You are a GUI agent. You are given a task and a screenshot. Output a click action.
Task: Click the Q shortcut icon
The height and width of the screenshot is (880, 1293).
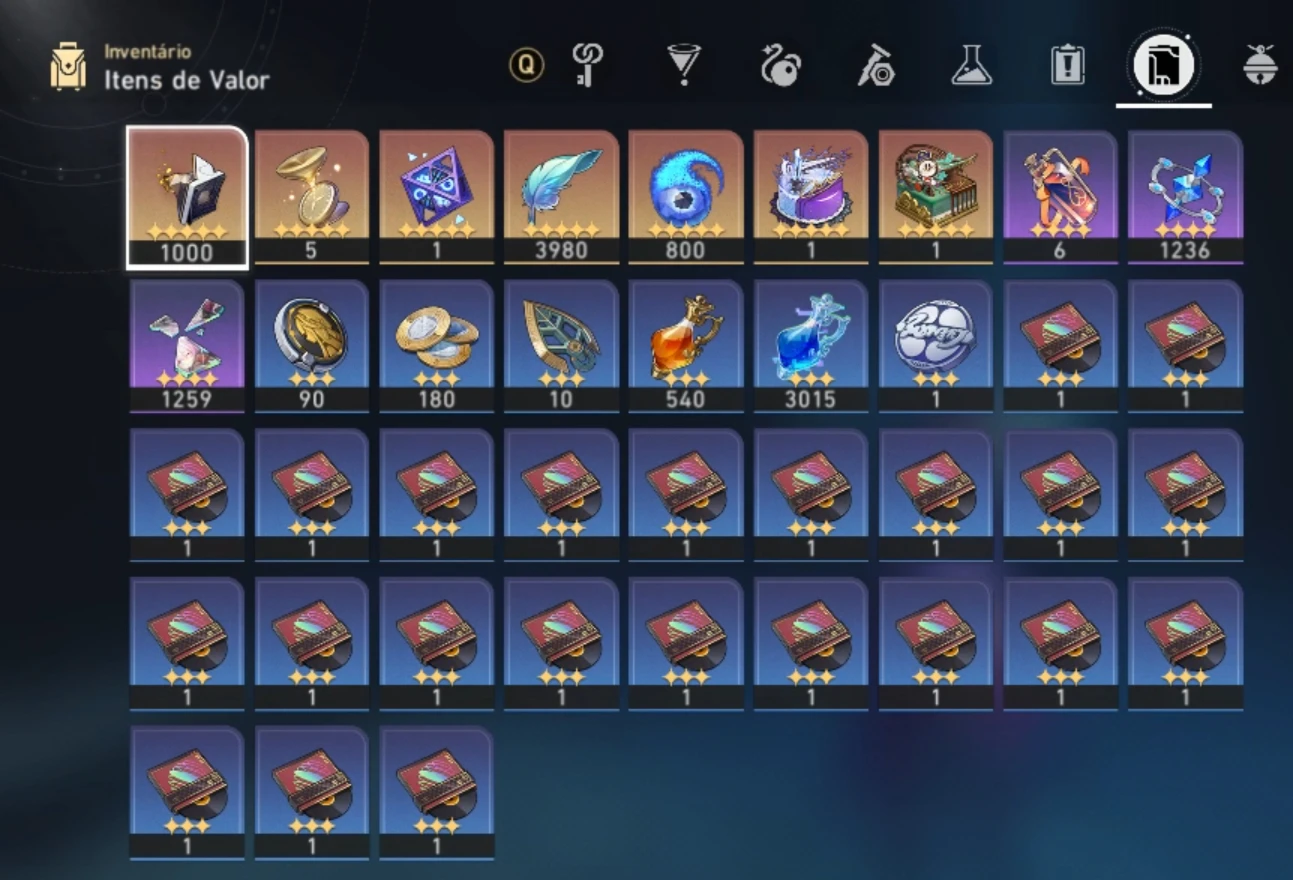click(526, 66)
